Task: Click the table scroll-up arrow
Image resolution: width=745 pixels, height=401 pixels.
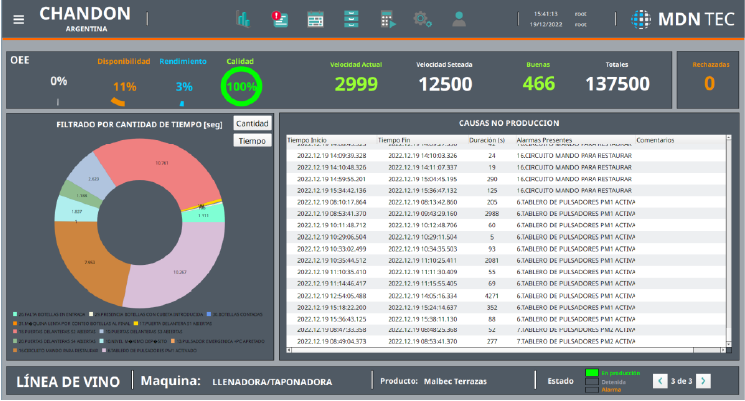Action: (x=729, y=138)
